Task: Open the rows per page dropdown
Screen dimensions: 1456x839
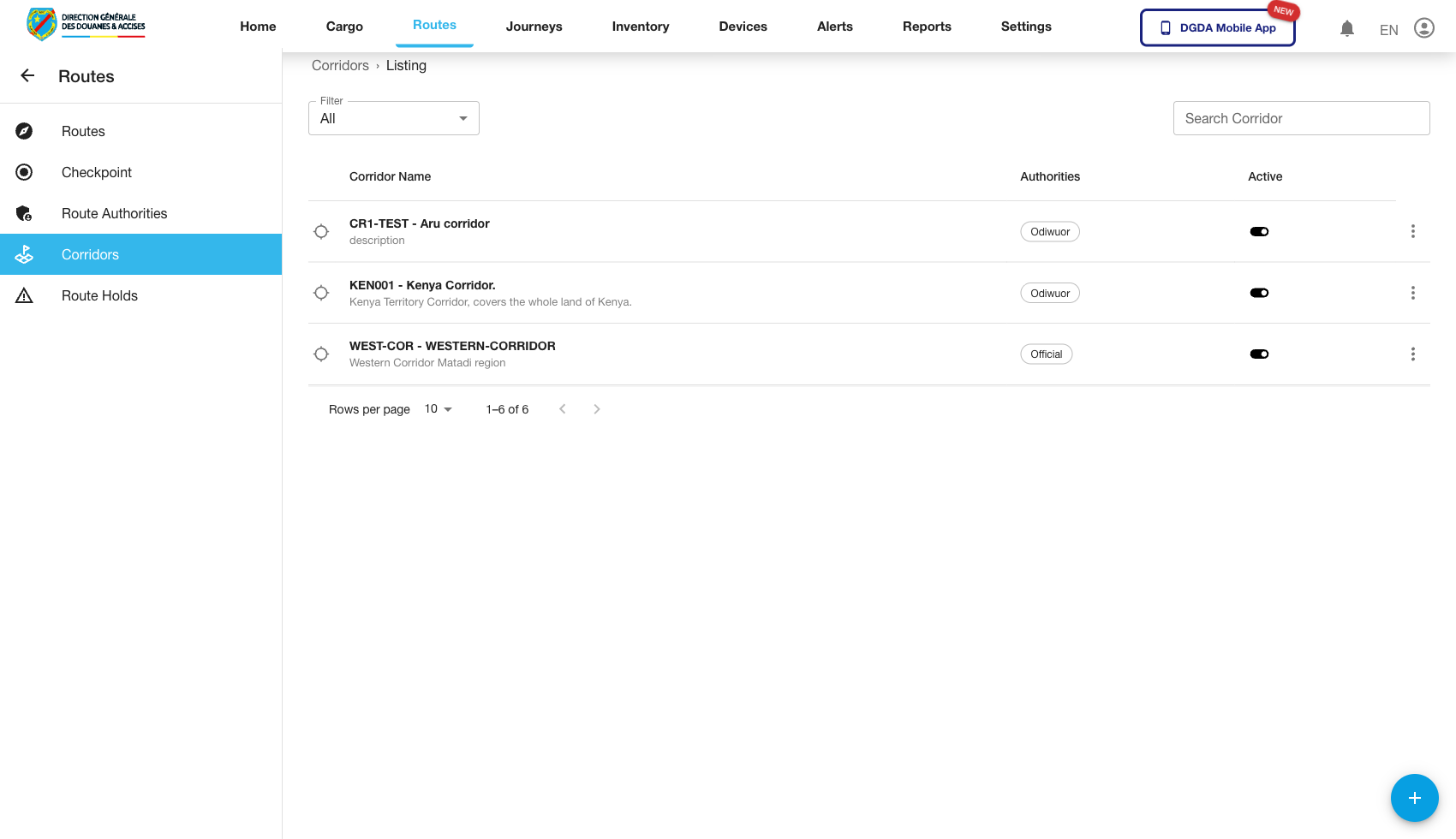Action: (438, 409)
